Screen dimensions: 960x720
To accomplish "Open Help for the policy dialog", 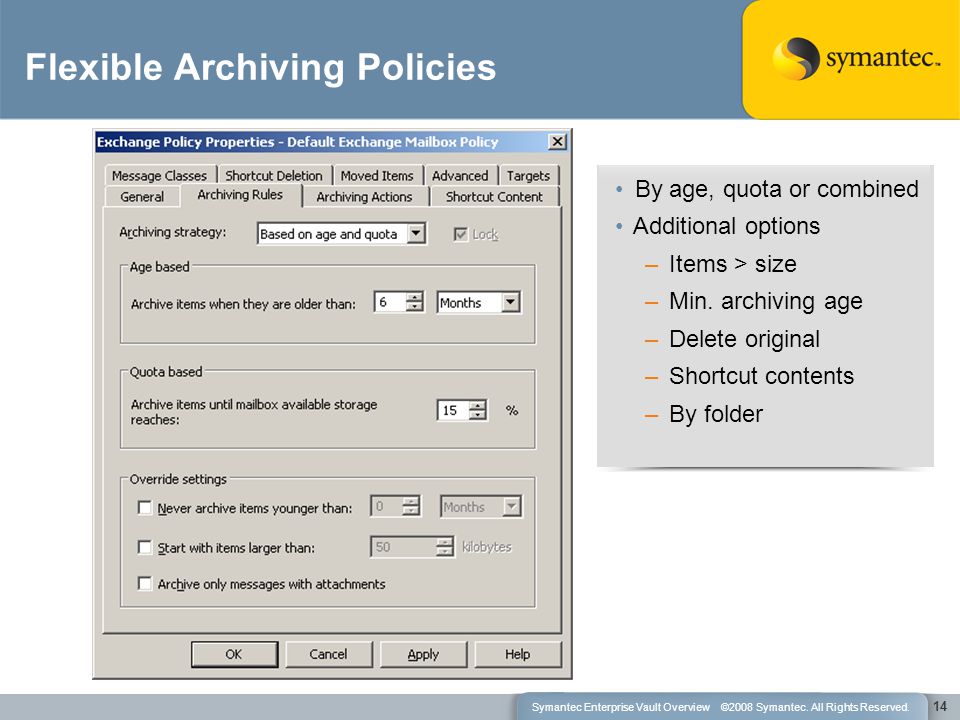I will pos(517,654).
